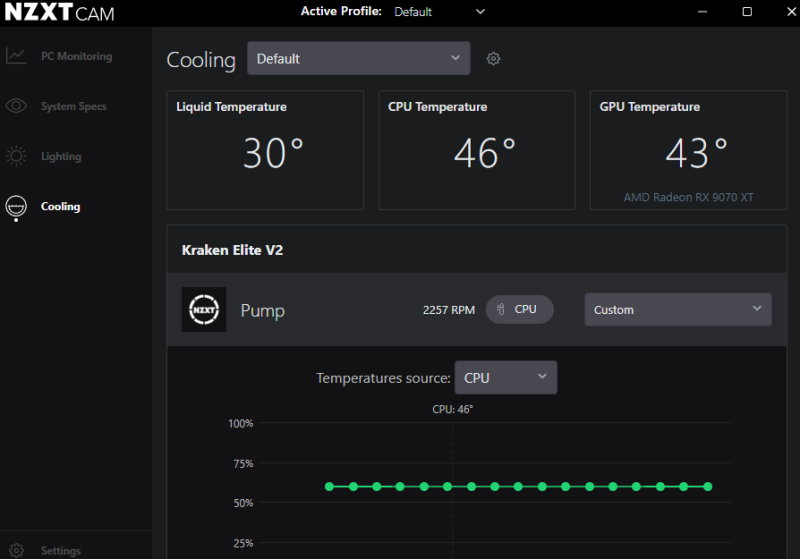
Task: Click the Liquid Temperature card
Action: point(265,150)
